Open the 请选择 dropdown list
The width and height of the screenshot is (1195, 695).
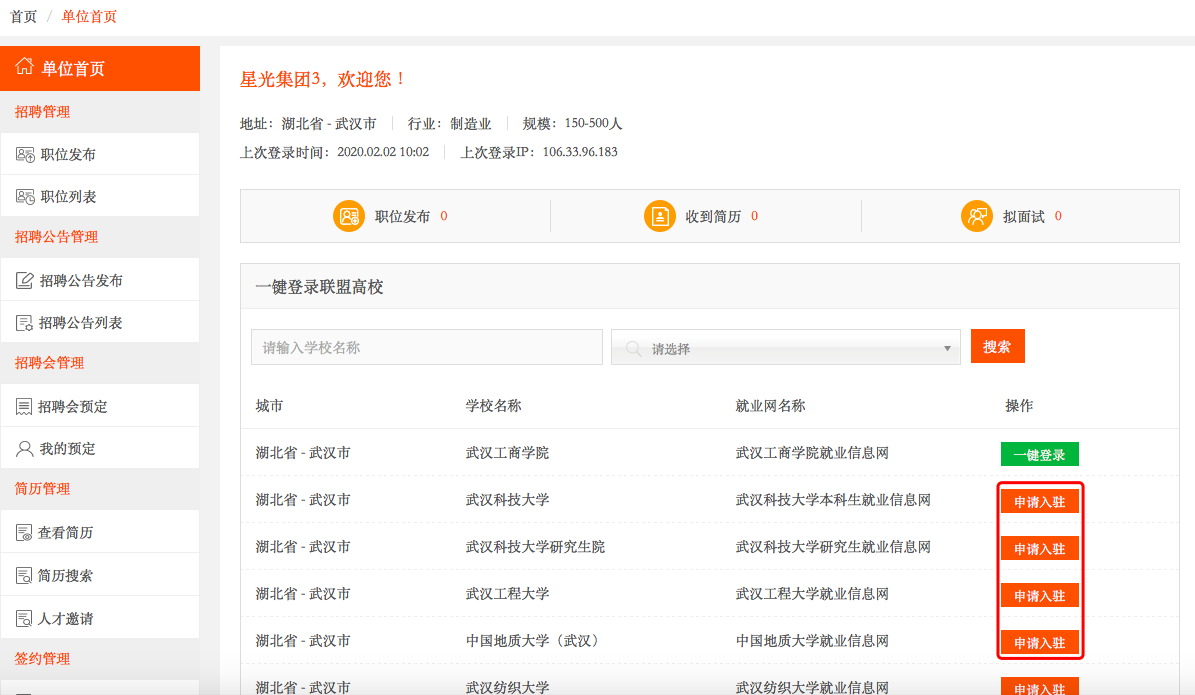click(785, 348)
